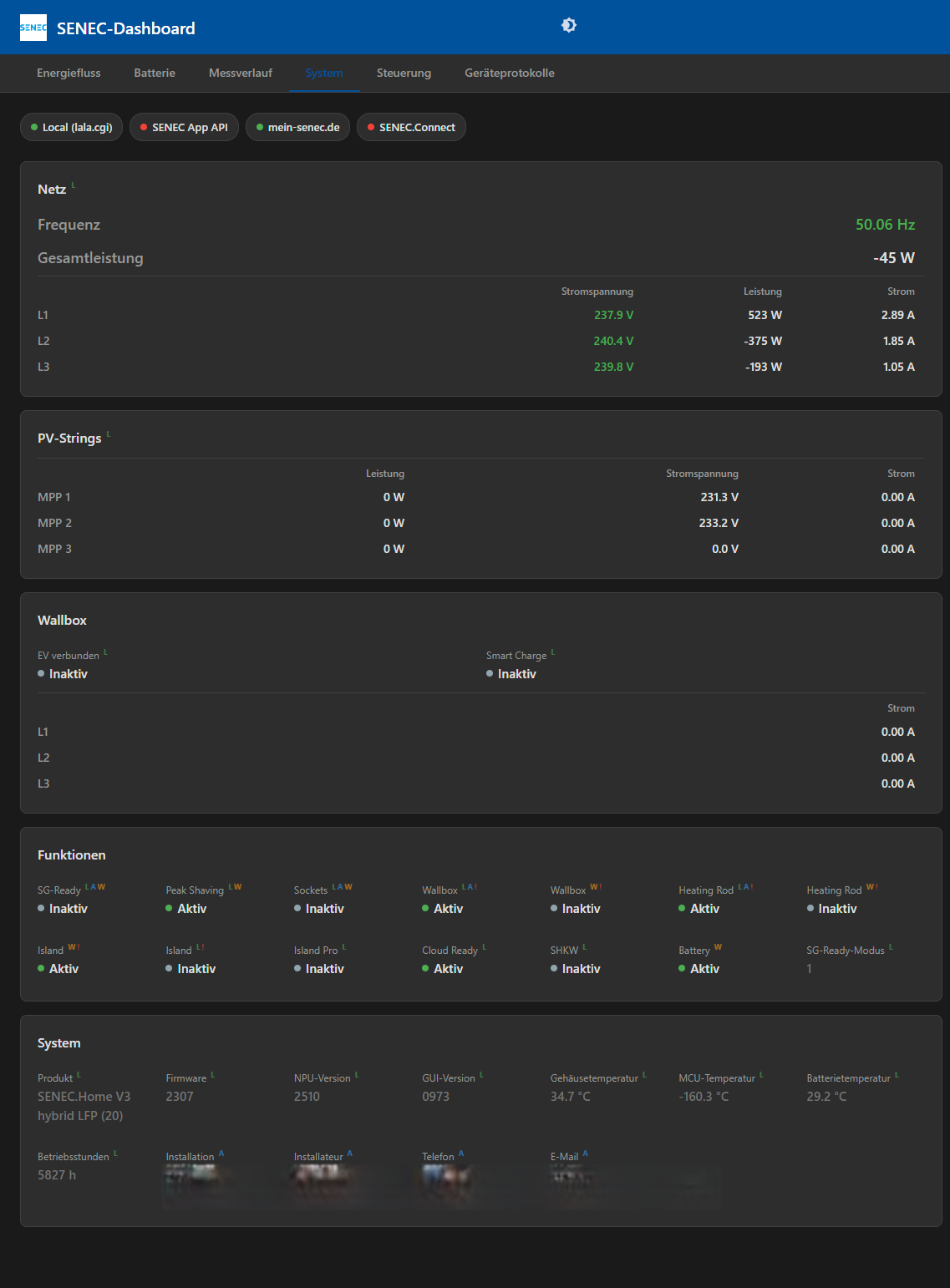Click the Telefon label
Screen dimensions: 950x1288
[x=438, y=1157]
